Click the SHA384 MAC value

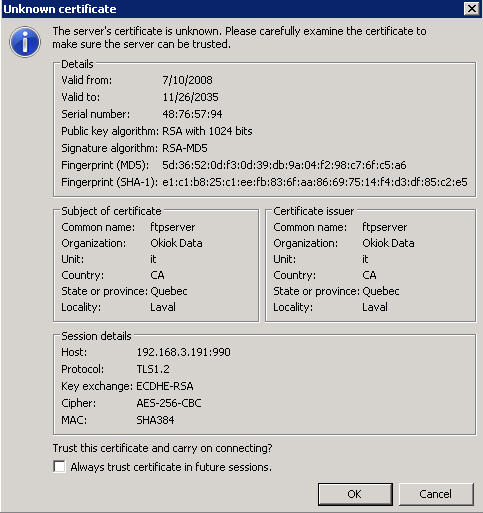(155, 420)
